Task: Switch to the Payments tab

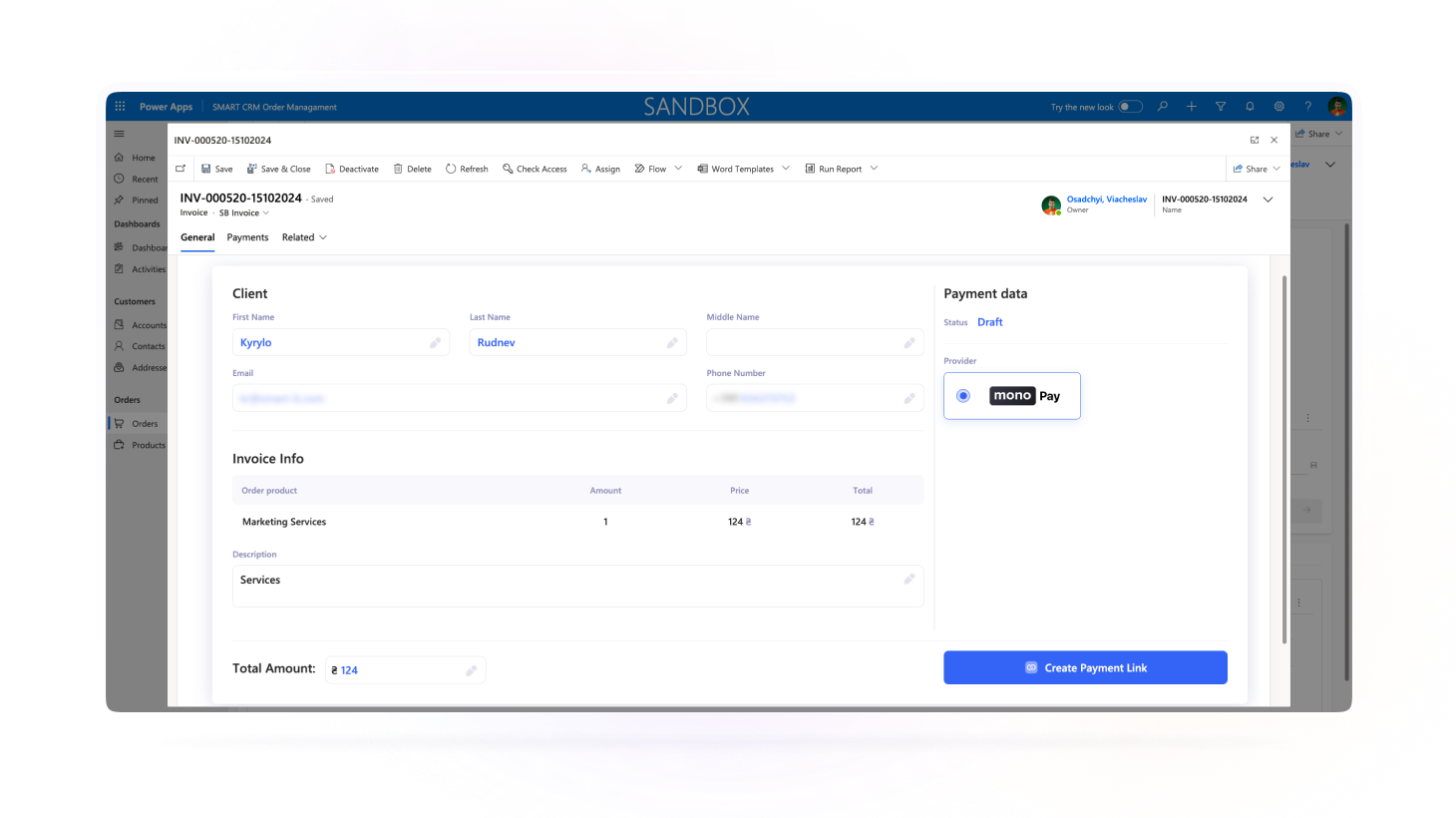Action: point(247,237)
